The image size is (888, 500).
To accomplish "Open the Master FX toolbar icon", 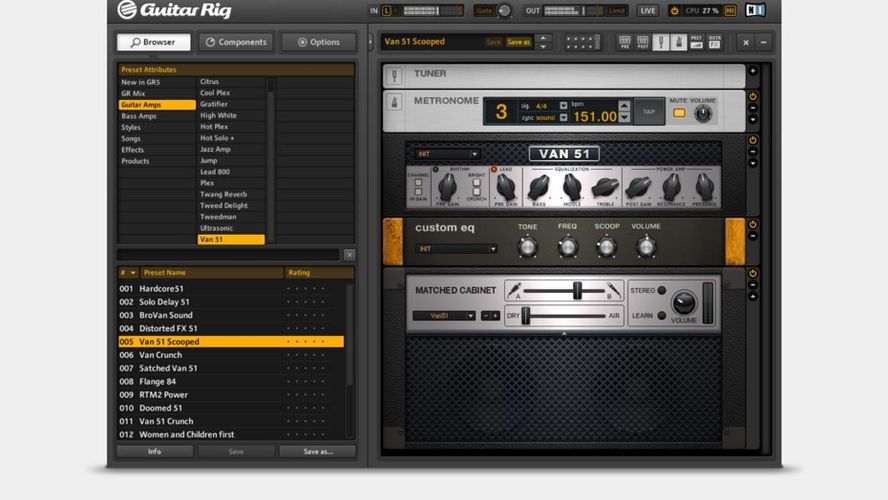I will click(715, 42).
